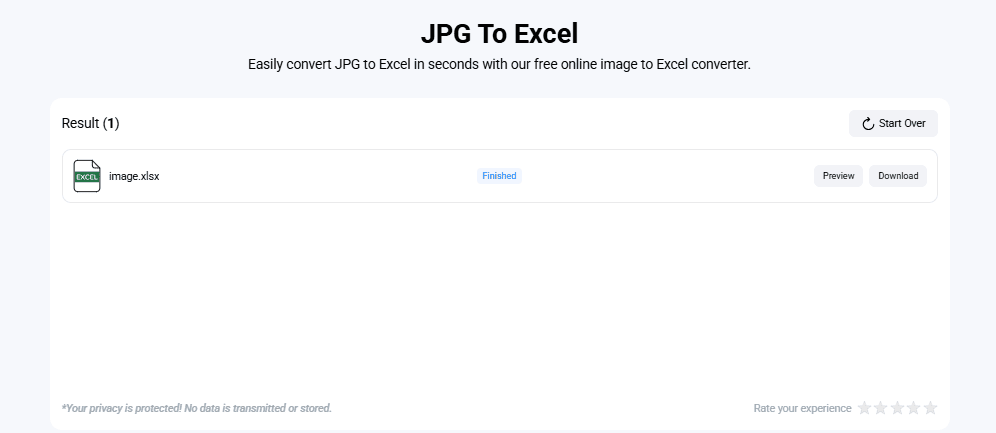This screenshot has height=433, width=996.
Task: Click the Finished status badge
Action: [x=499, y=176]
